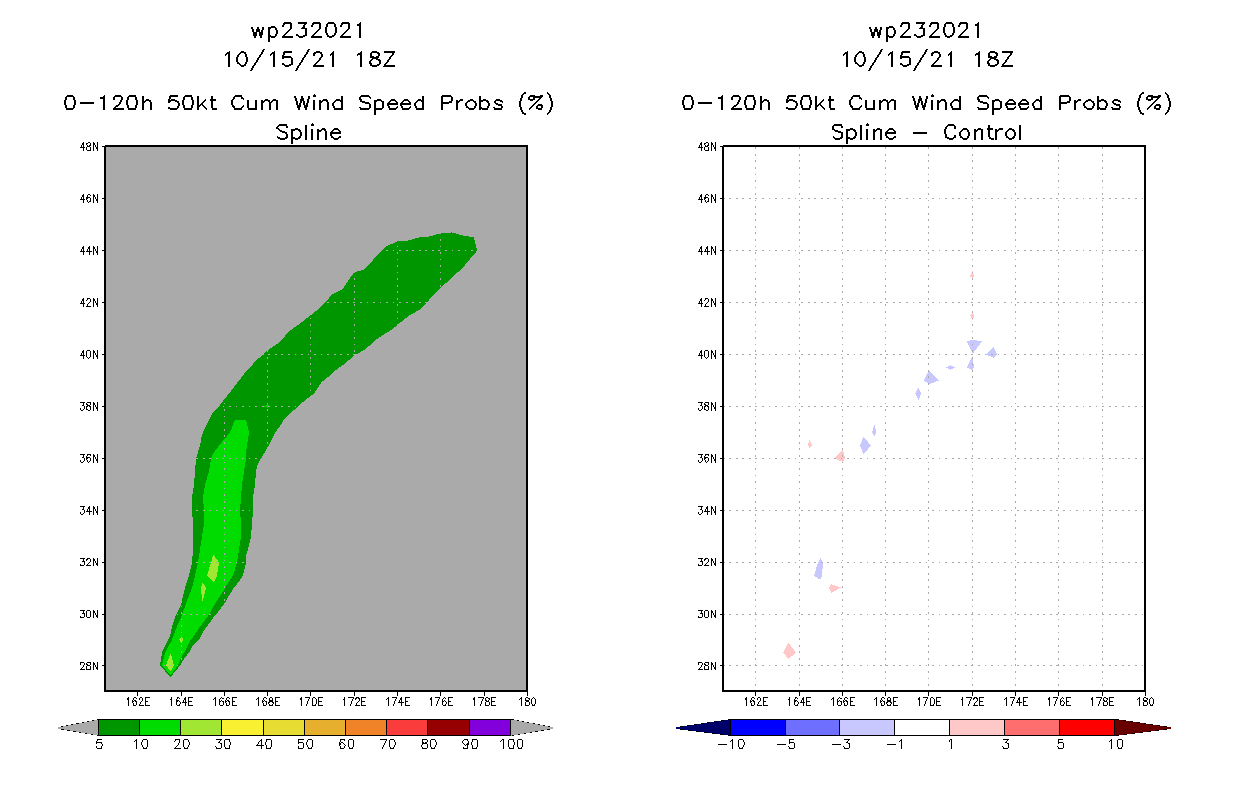Click the '50' tick label on the probability colorbar
Screen dimensions: 1236x800
[x=305, y=745]
